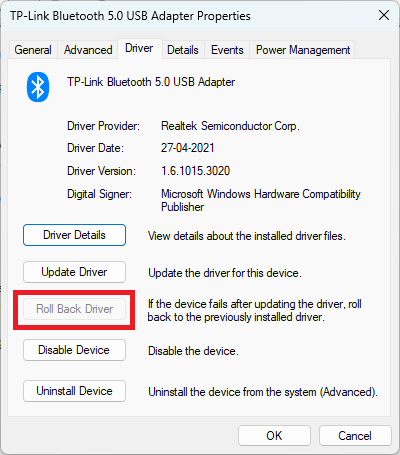Dismiss the dialog with Cancel
400x455 pixels.
tap(355, 436)
